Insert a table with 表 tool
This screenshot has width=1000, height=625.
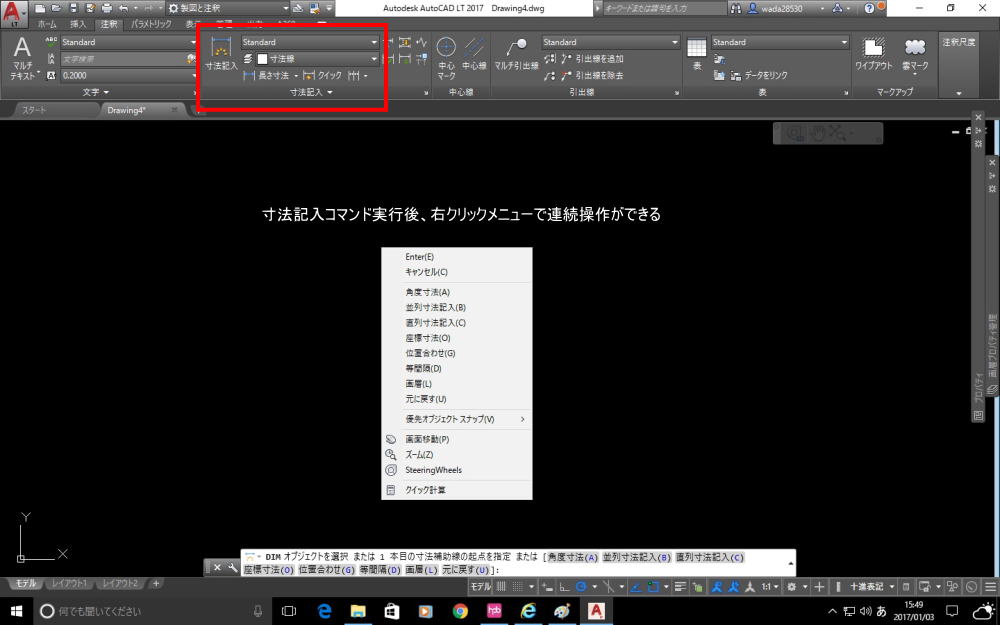[696, 54]
